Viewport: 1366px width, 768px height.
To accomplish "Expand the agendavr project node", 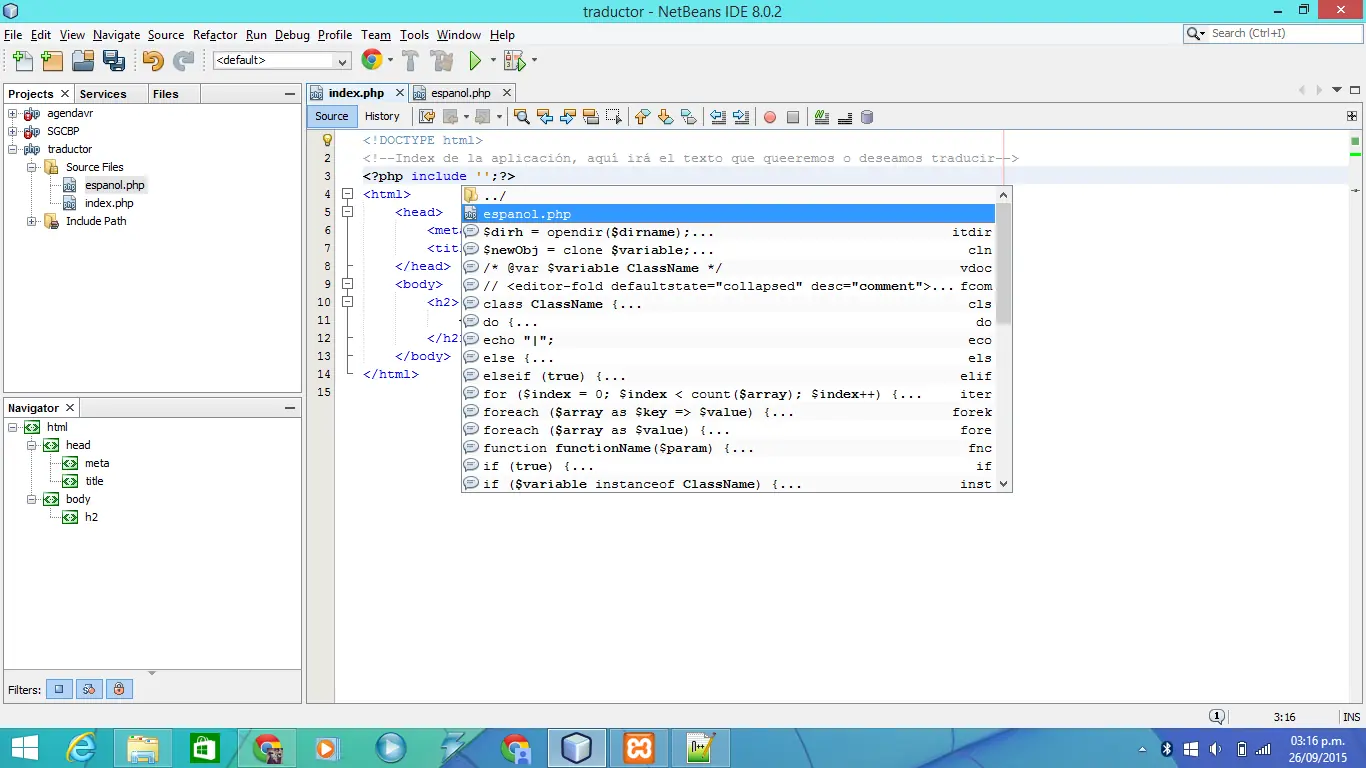I will [13, 113].
